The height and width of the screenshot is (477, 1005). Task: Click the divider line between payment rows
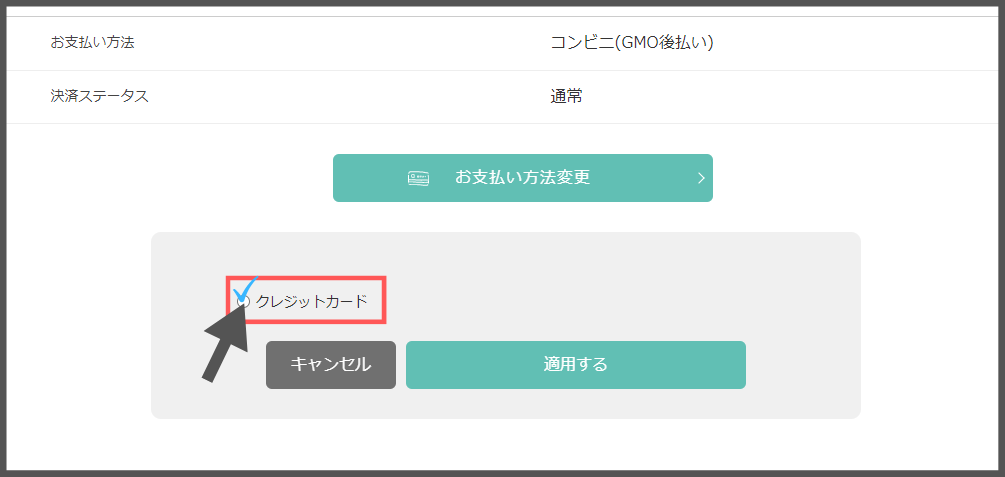pyautogui.click(x=505, y=71)
